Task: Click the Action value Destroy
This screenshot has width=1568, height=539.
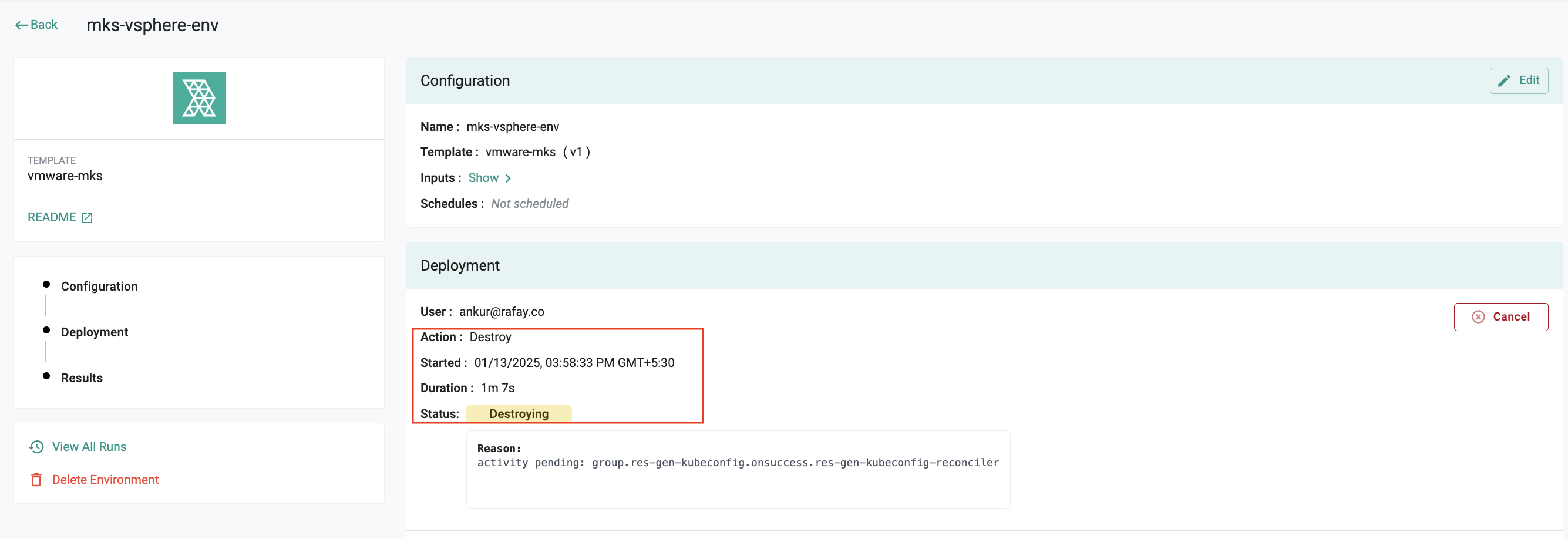Action: [490, 337]
